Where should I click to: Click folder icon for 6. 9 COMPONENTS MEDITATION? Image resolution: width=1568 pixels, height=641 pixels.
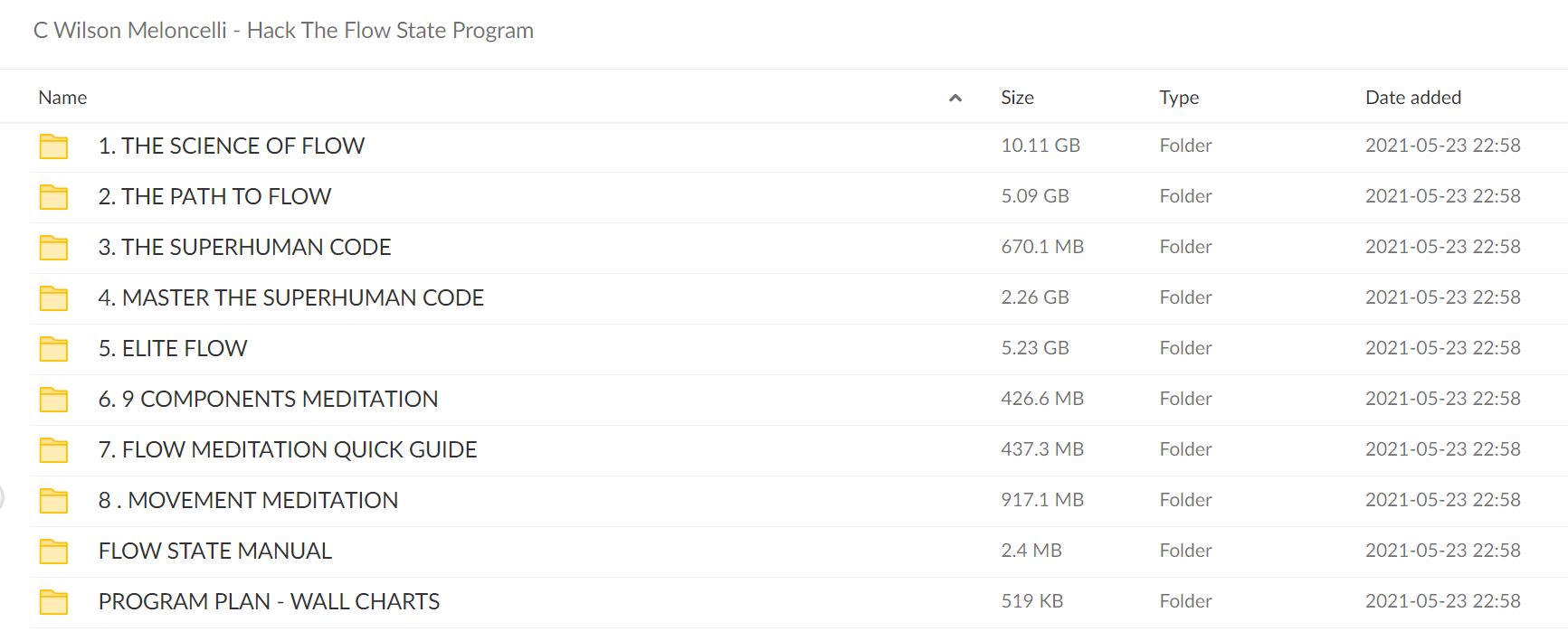pyautogui.click(x=53, y=400)
